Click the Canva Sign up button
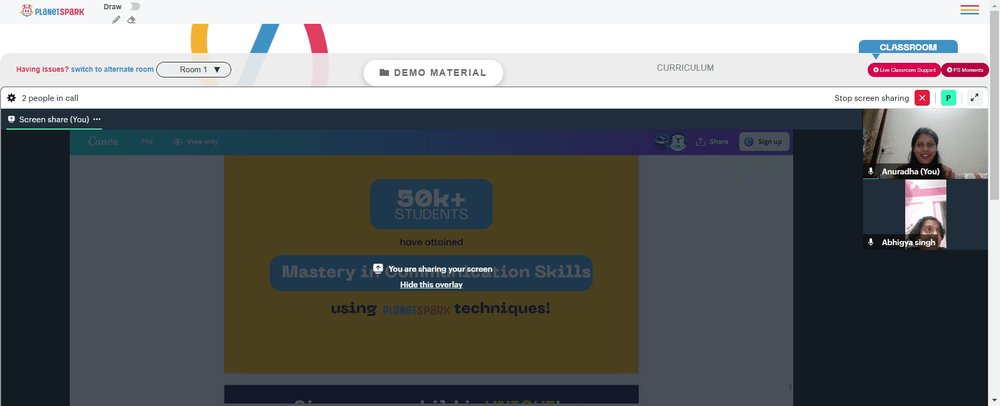Image resolution: width=1000 pixels, height=406 pixels. point(764,141)
